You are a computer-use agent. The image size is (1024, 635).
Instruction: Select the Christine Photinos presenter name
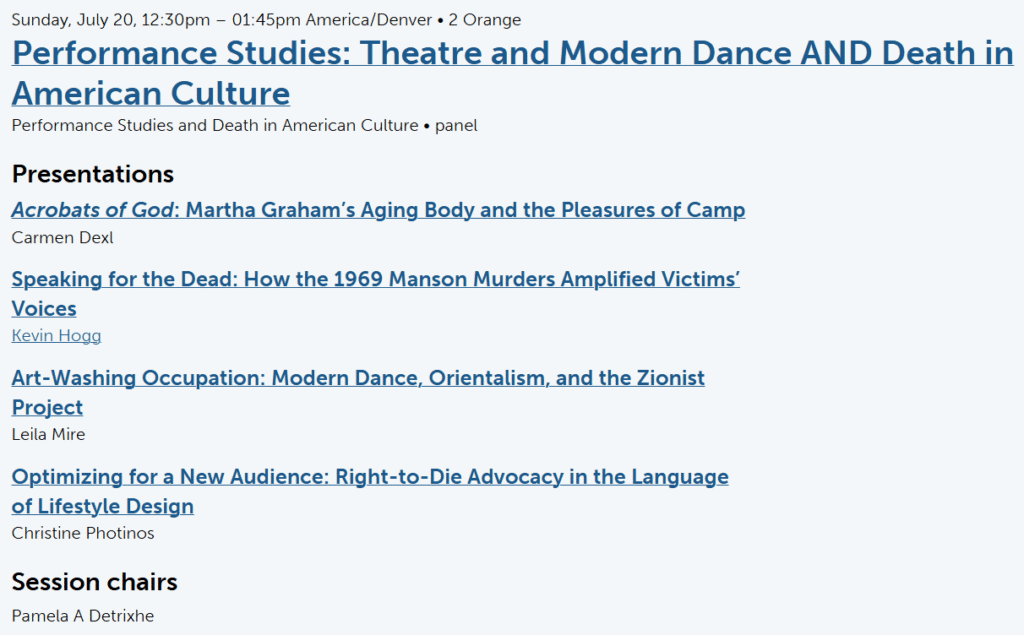(83, 533)
